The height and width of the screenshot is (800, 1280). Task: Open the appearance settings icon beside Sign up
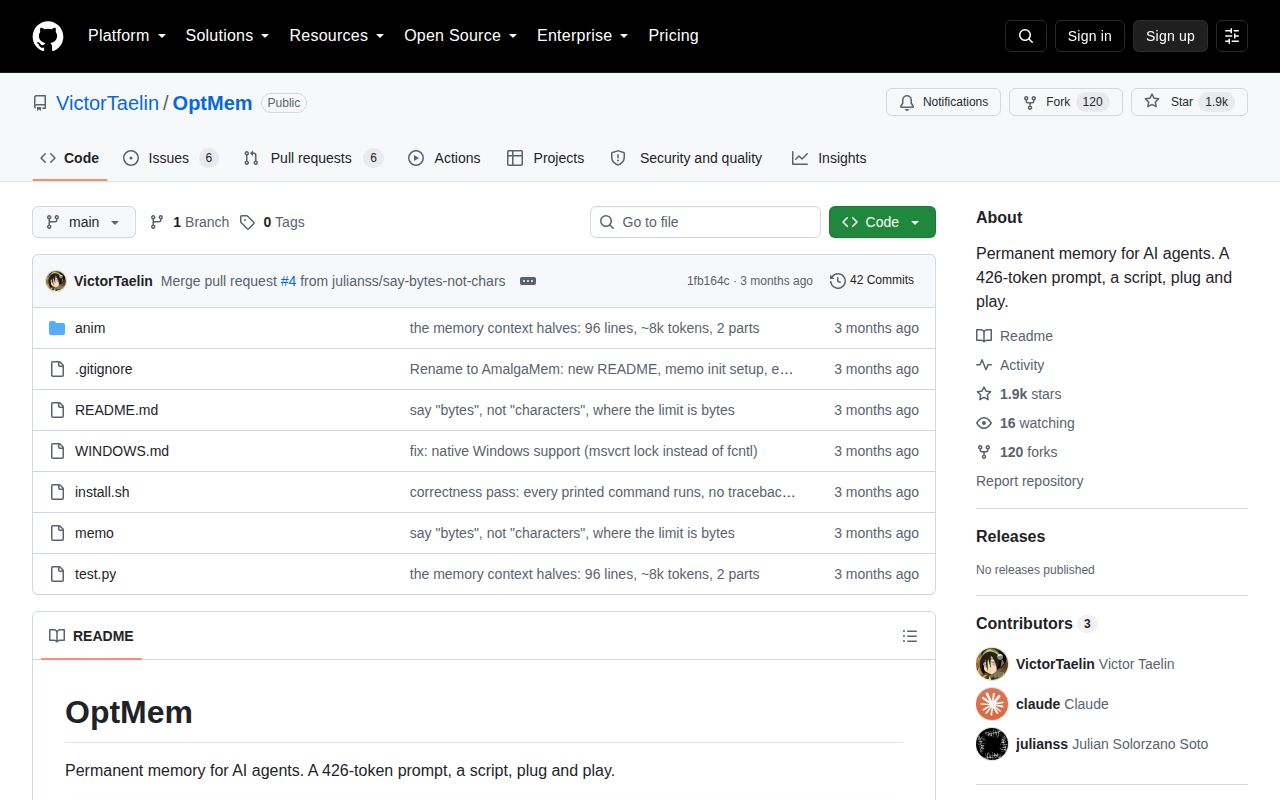[x=1232, y=36]
